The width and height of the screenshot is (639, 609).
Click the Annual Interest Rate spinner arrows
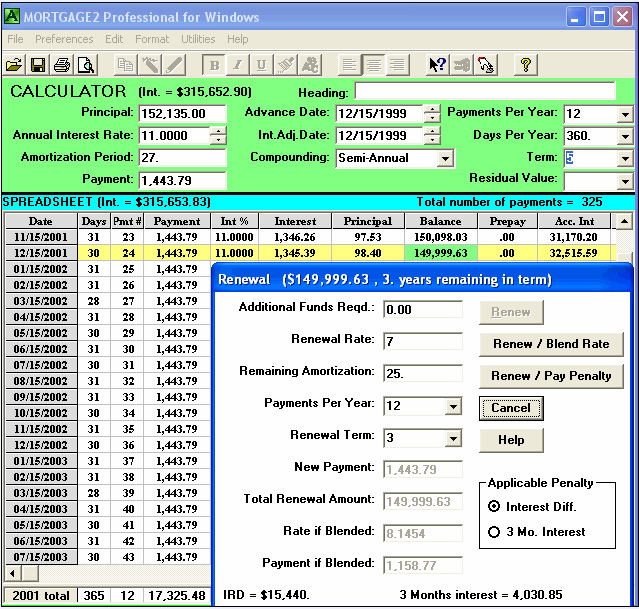pos(218,136)
